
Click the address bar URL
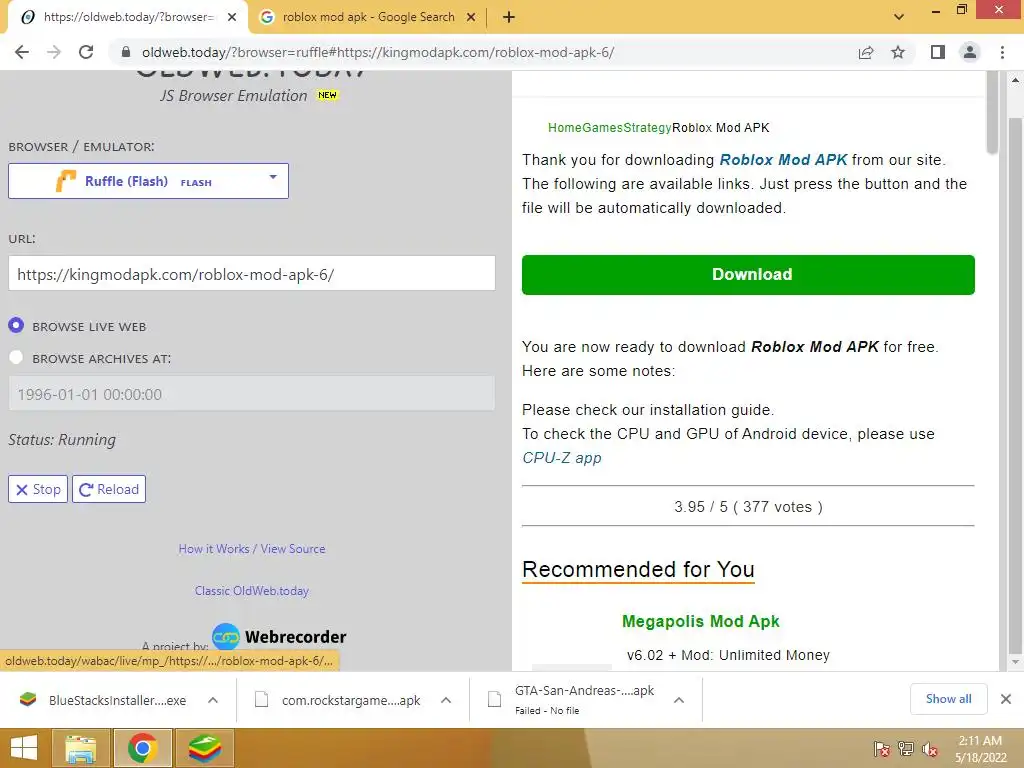point(377,52)
